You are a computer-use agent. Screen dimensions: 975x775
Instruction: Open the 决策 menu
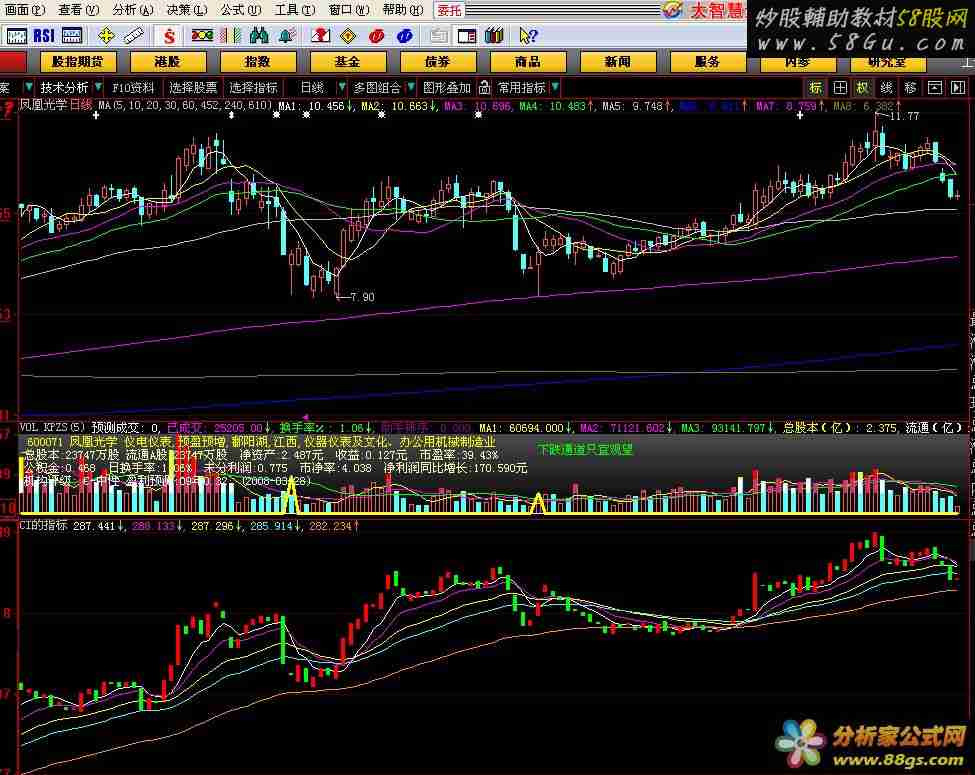[x=187, y=10]
